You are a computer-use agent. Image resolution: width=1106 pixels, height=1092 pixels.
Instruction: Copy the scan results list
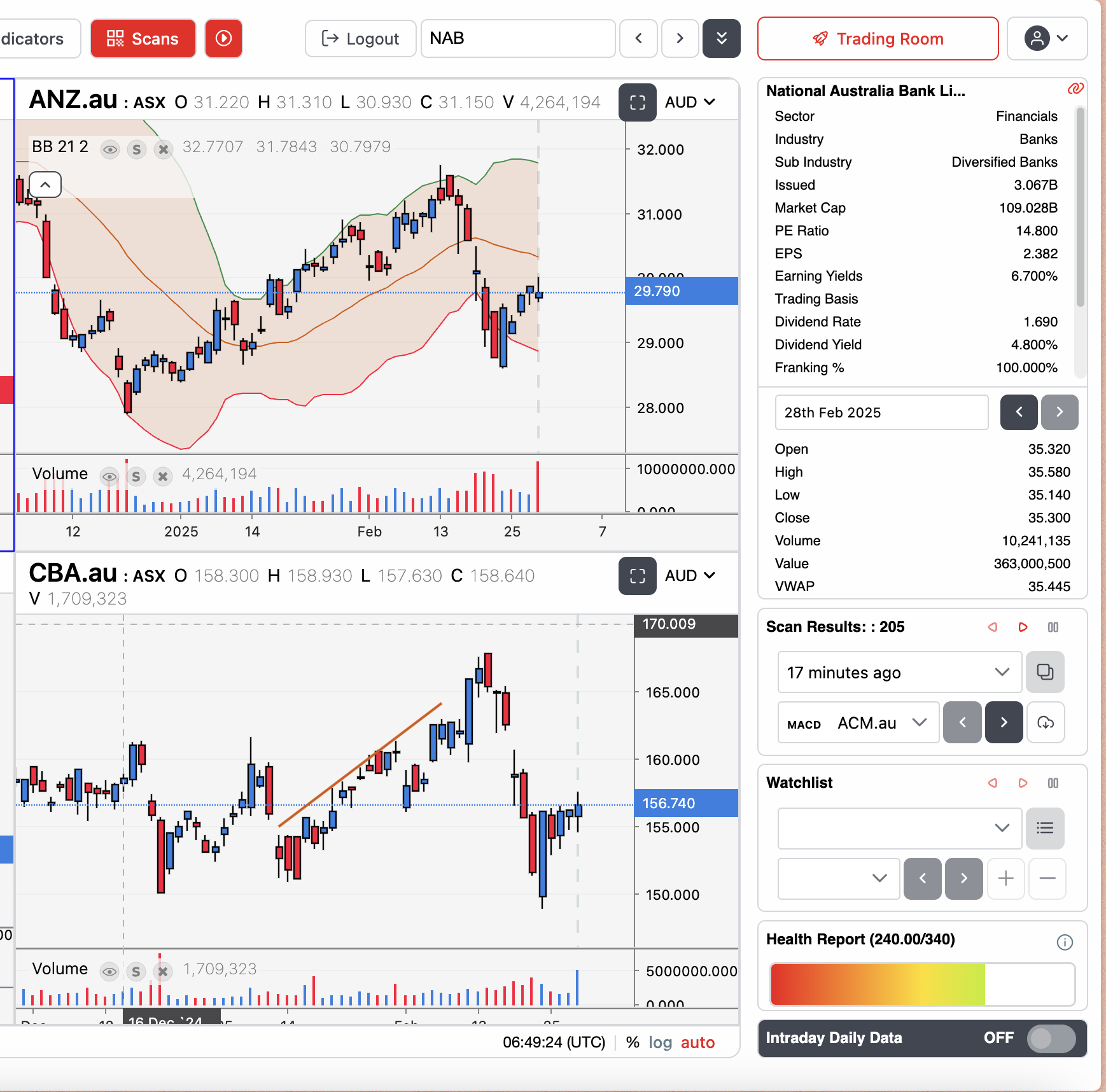[x=1046, y=672]
